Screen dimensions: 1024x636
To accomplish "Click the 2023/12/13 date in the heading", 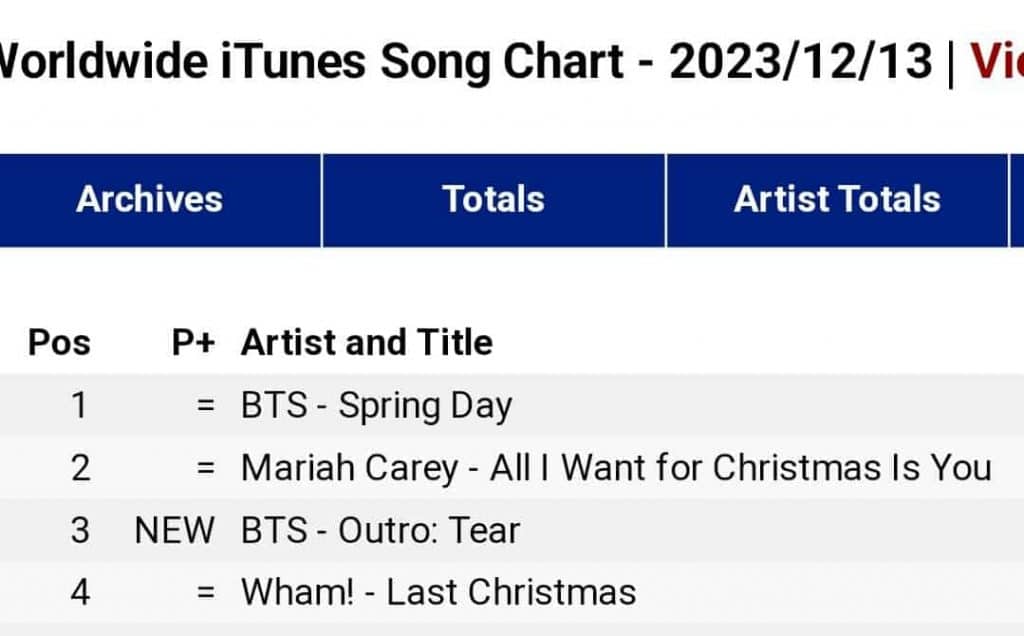I will click(x=800, y=62).
